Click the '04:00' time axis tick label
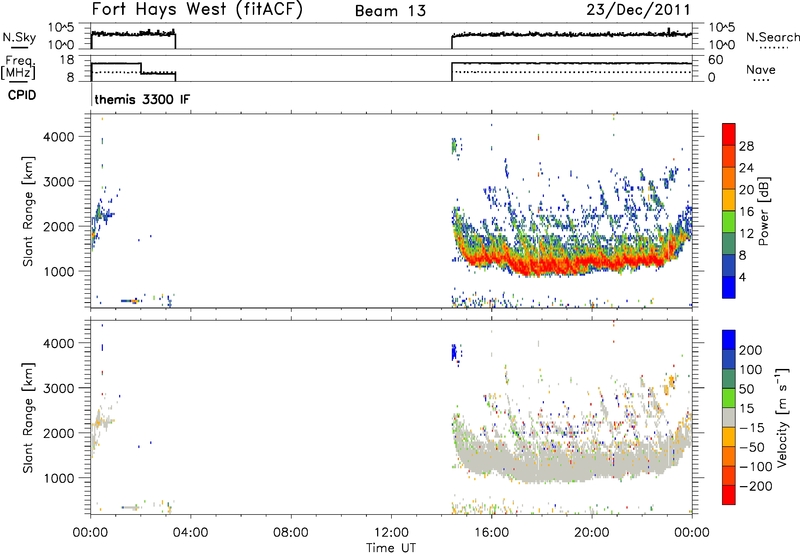This screenshot has width=800, height=554. [x=191, y=533]
